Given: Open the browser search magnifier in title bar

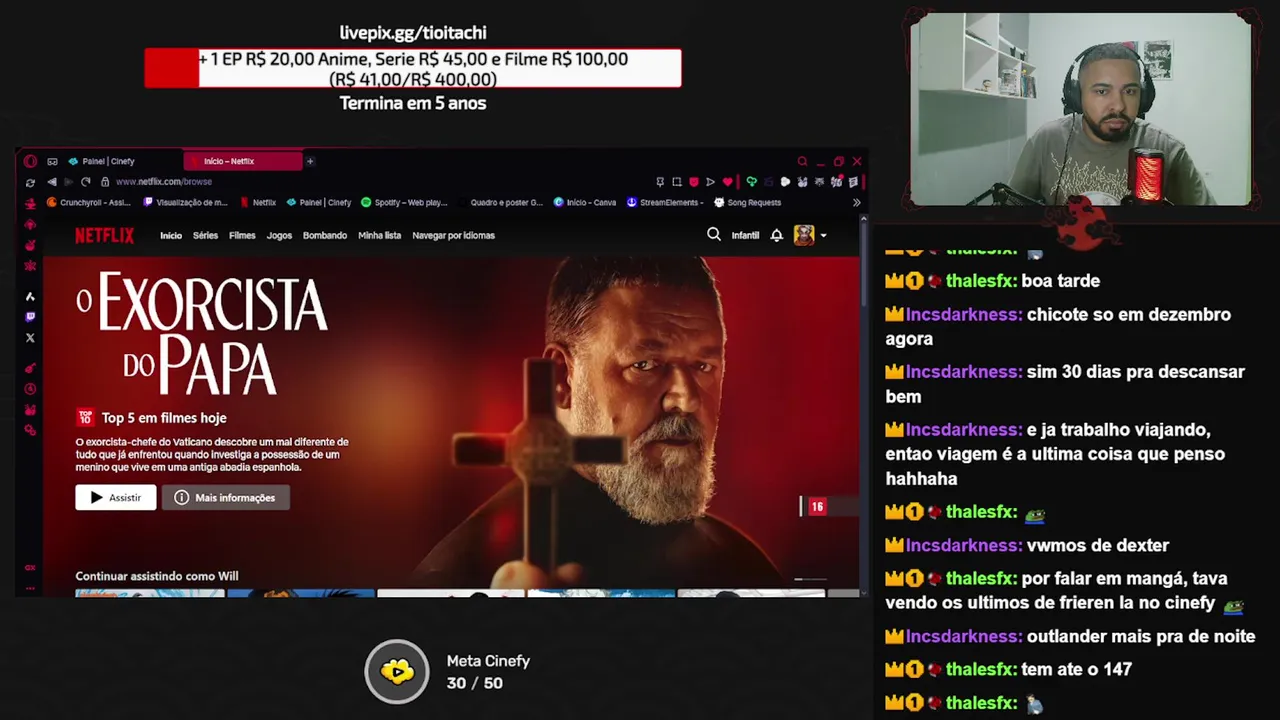Looking at the screenshot, I should point(802,161).
